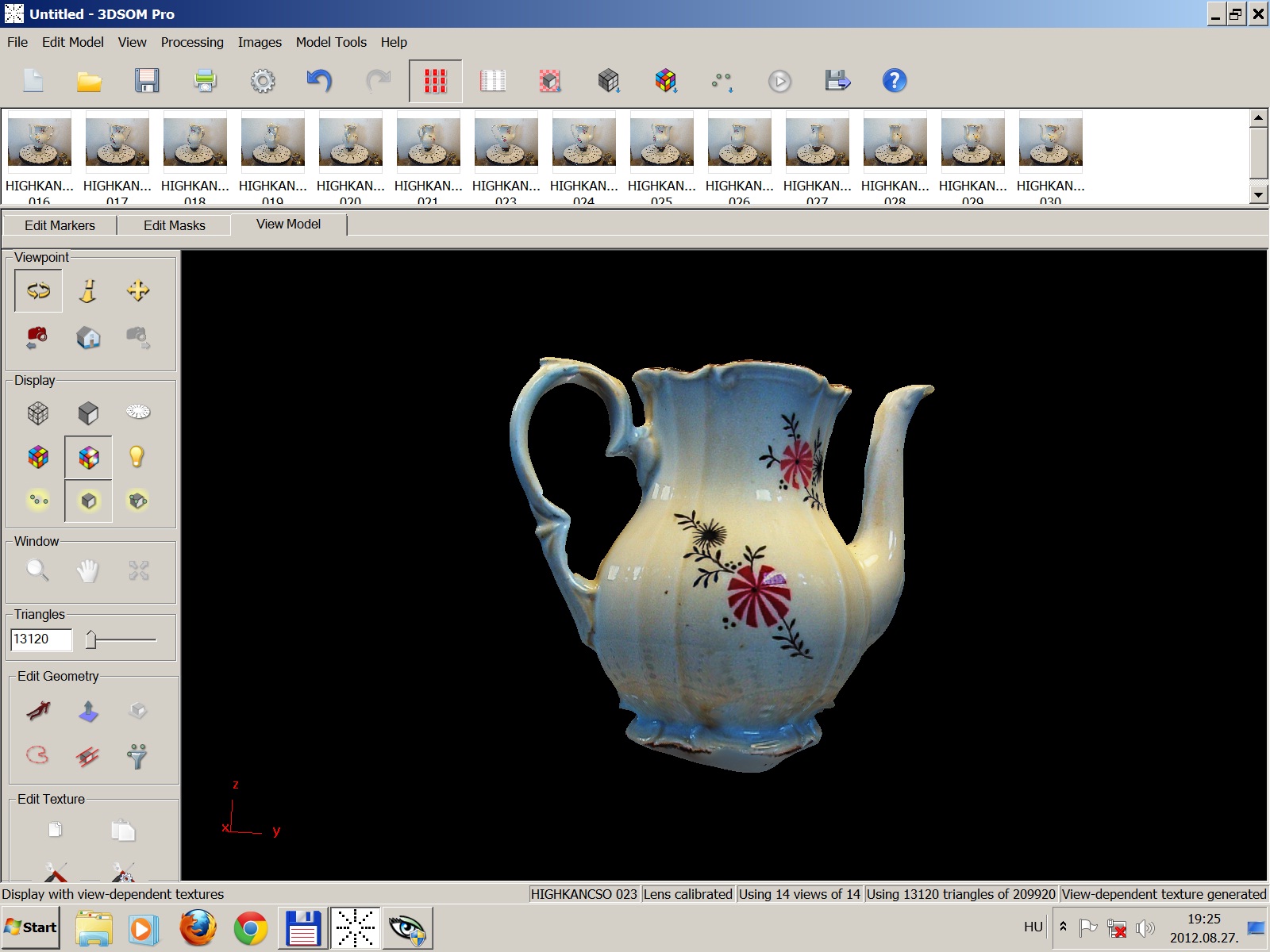Image resolution: width=1270 pixels, height=952 pixels.
Task: Click the funnel icon in Edit Geometry
Action: click(137, 756)
